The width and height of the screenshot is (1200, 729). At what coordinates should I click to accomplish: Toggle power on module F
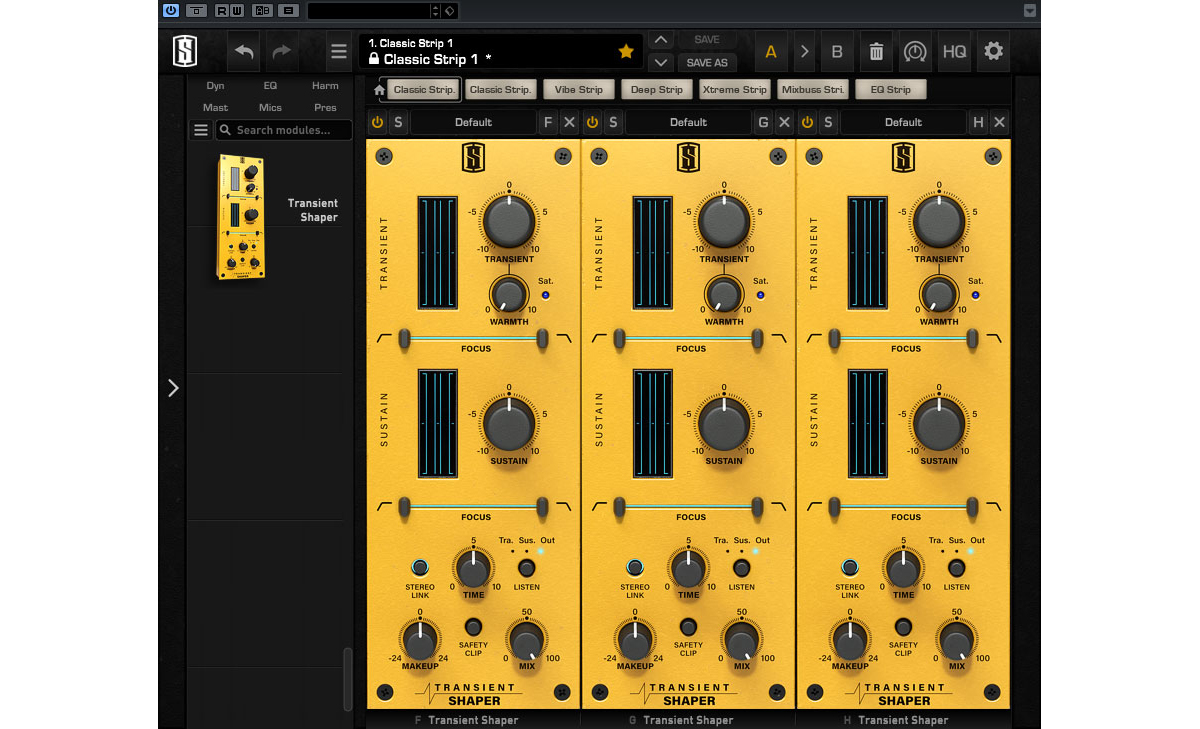pos(377,122)
